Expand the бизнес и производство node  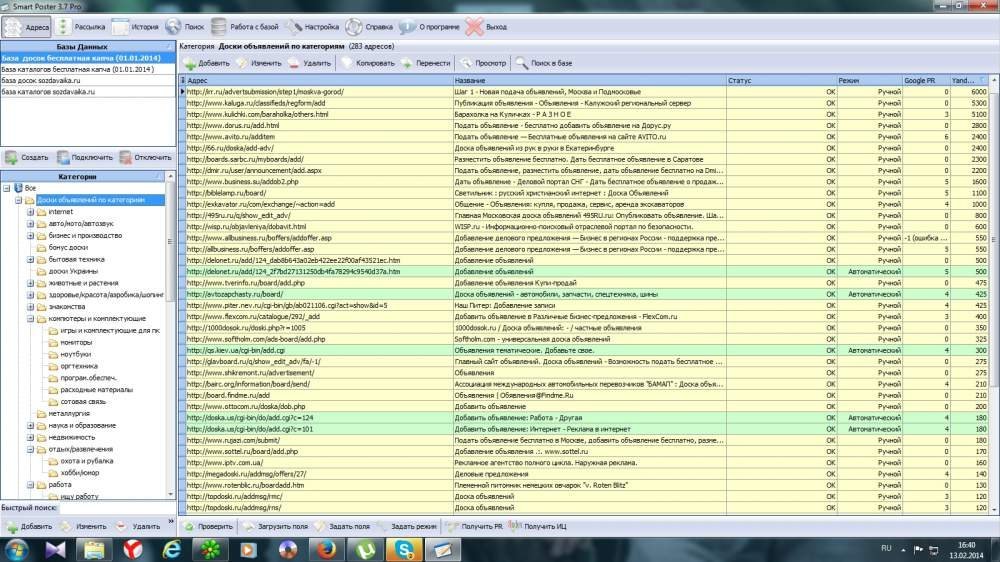[x=30, y=235]
